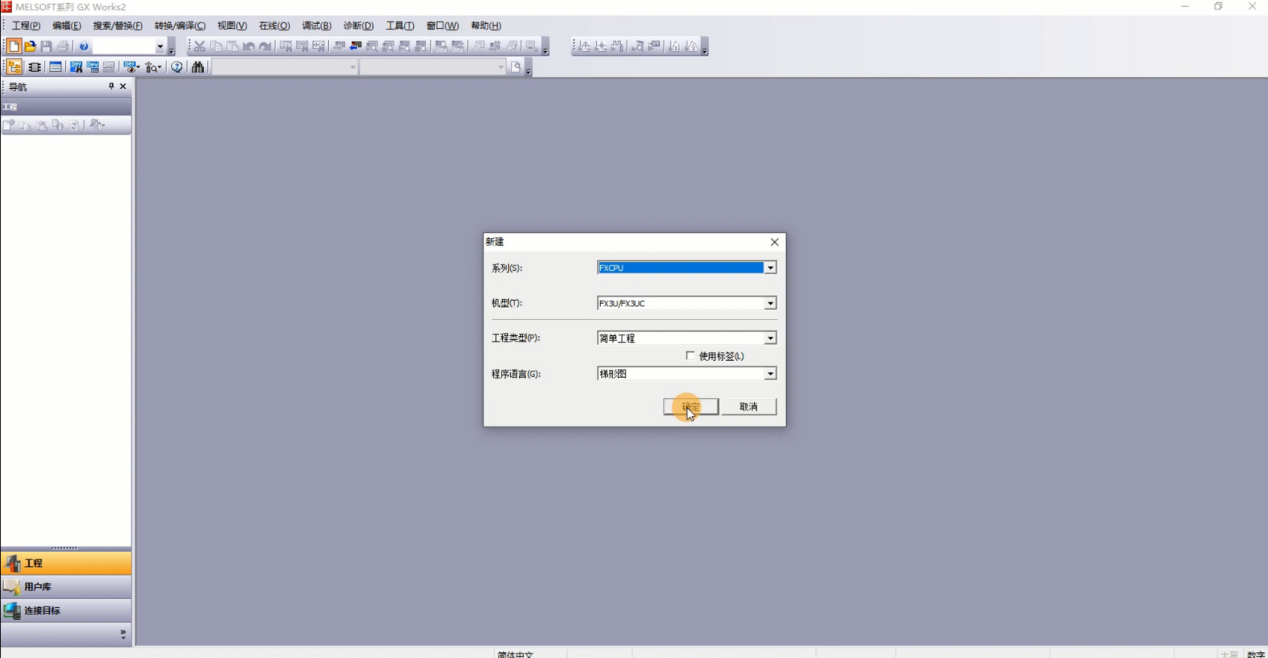Select the 连接目标 navigation tab
Image resolution: width=1268 pixels, height=658 pixels.
click(x=66, y=610)
